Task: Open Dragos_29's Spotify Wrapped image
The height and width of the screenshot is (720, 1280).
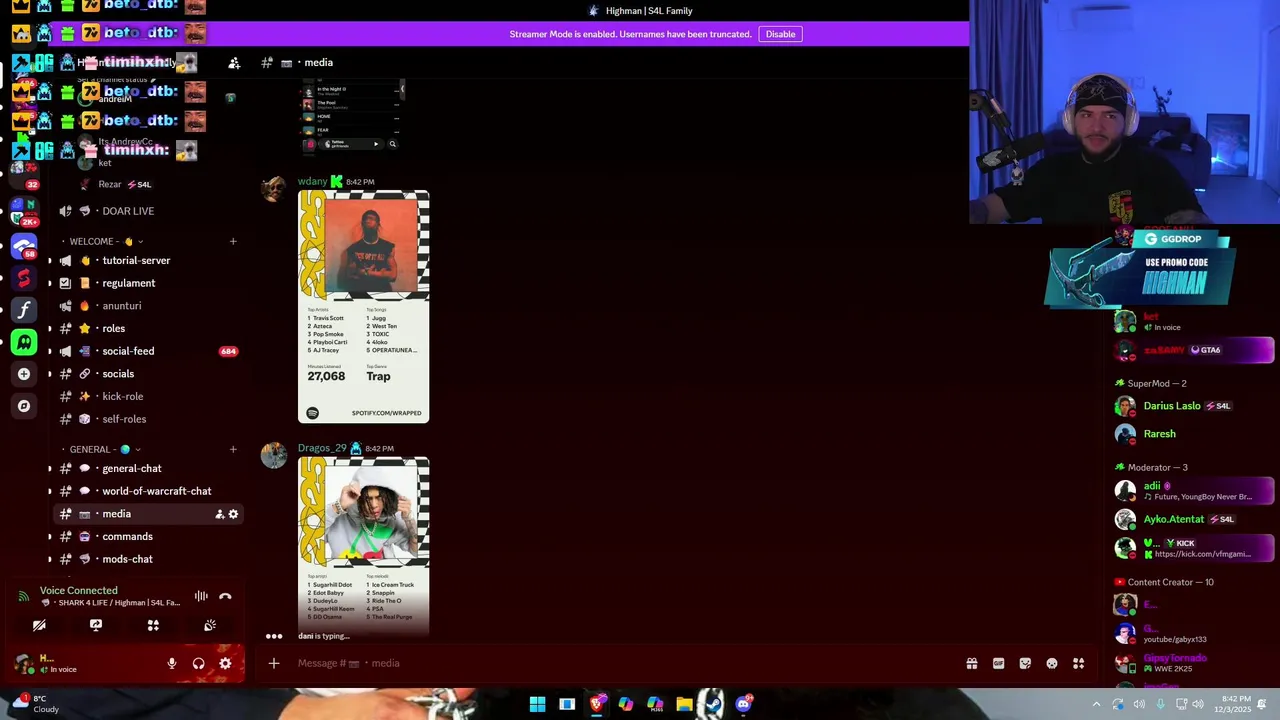Action: pyautogui.click(x=364, y=546)
